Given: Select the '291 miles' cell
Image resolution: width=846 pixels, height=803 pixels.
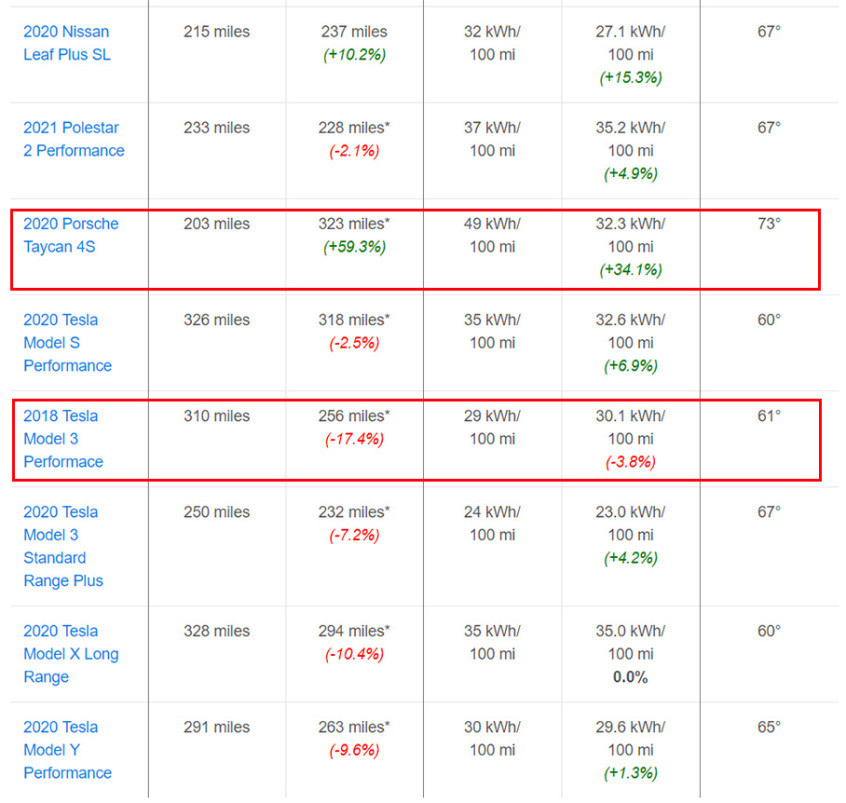Looking at the screenshot, I should click(x=216, y=727).
